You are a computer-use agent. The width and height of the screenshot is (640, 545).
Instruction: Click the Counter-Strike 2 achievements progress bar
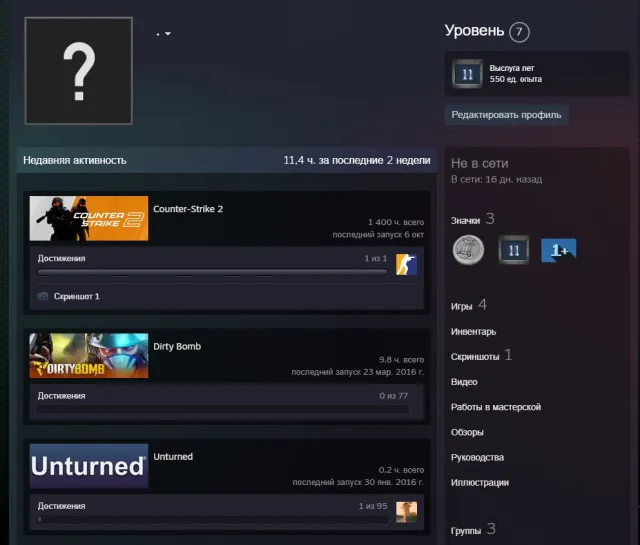point(212,272)
